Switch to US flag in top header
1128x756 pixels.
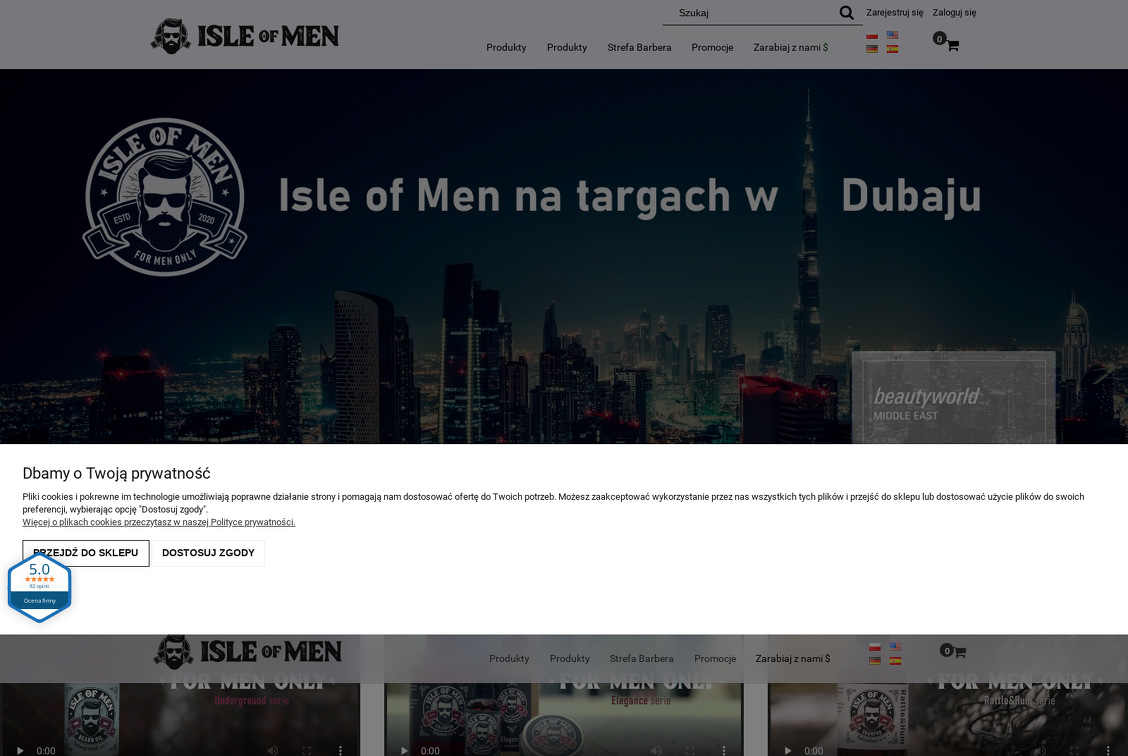coord(892,35)
